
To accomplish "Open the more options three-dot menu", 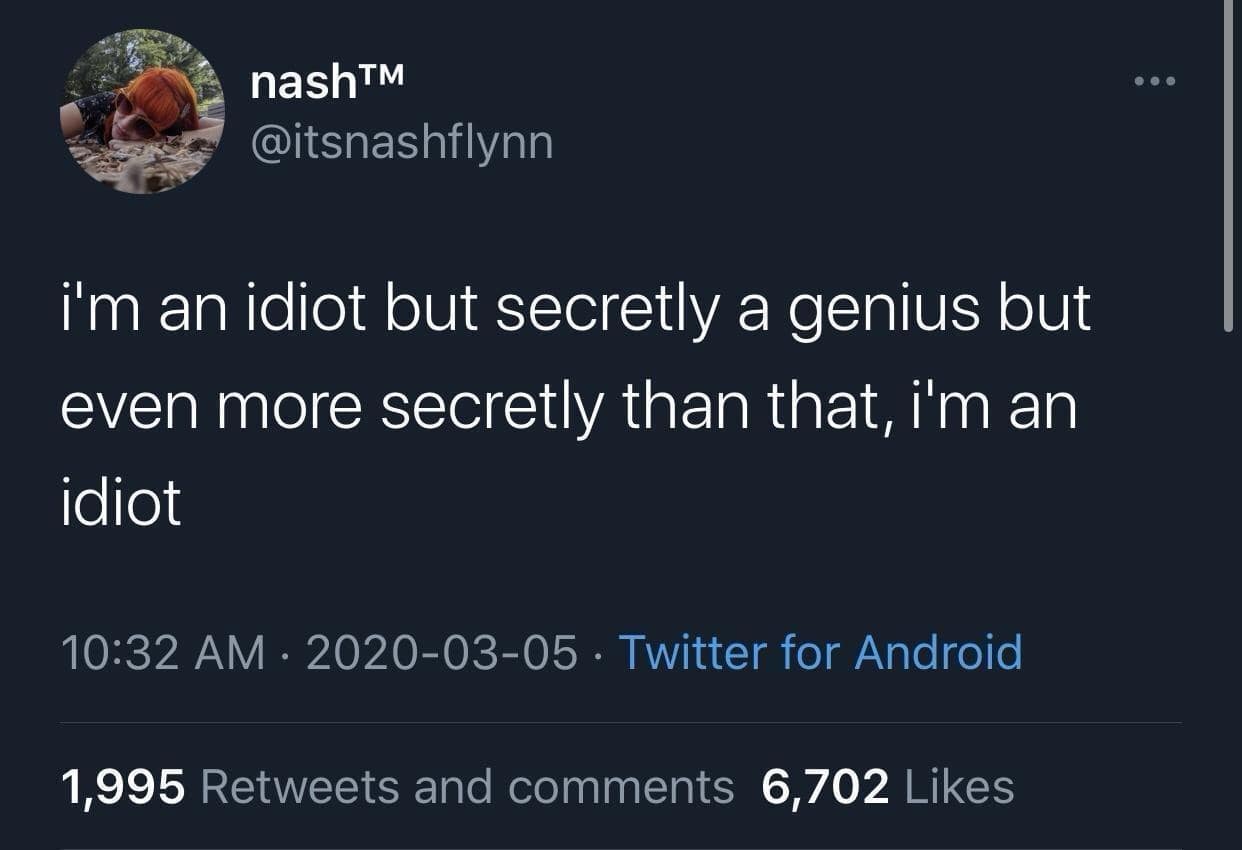I will [x=1154, y=80].
